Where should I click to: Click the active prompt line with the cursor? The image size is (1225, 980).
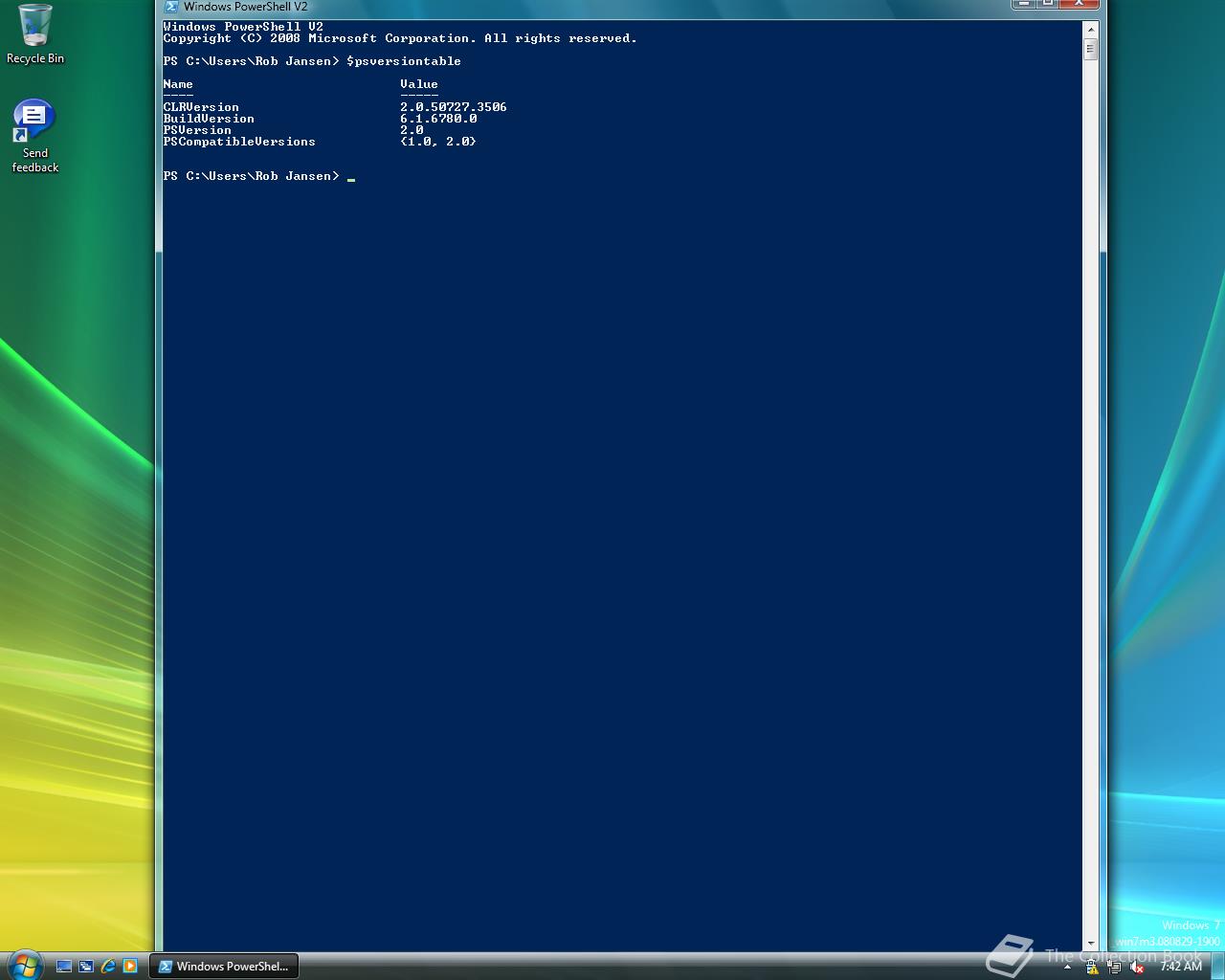[x=259, y=176]
